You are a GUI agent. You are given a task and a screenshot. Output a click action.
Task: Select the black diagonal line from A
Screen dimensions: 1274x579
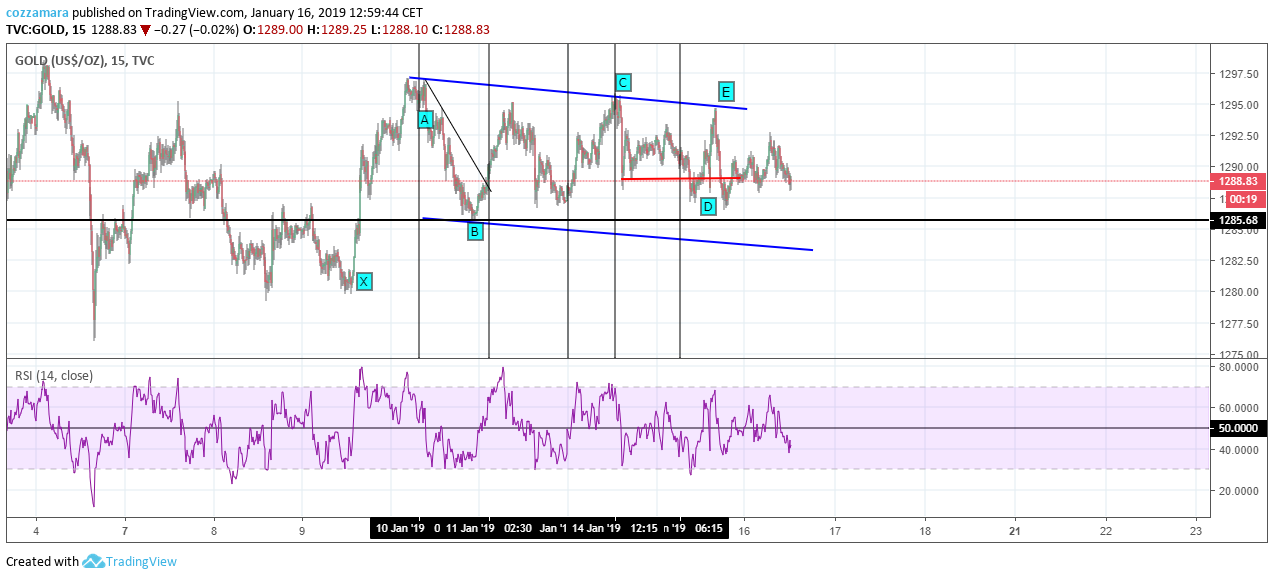click(x=458, y=135)
